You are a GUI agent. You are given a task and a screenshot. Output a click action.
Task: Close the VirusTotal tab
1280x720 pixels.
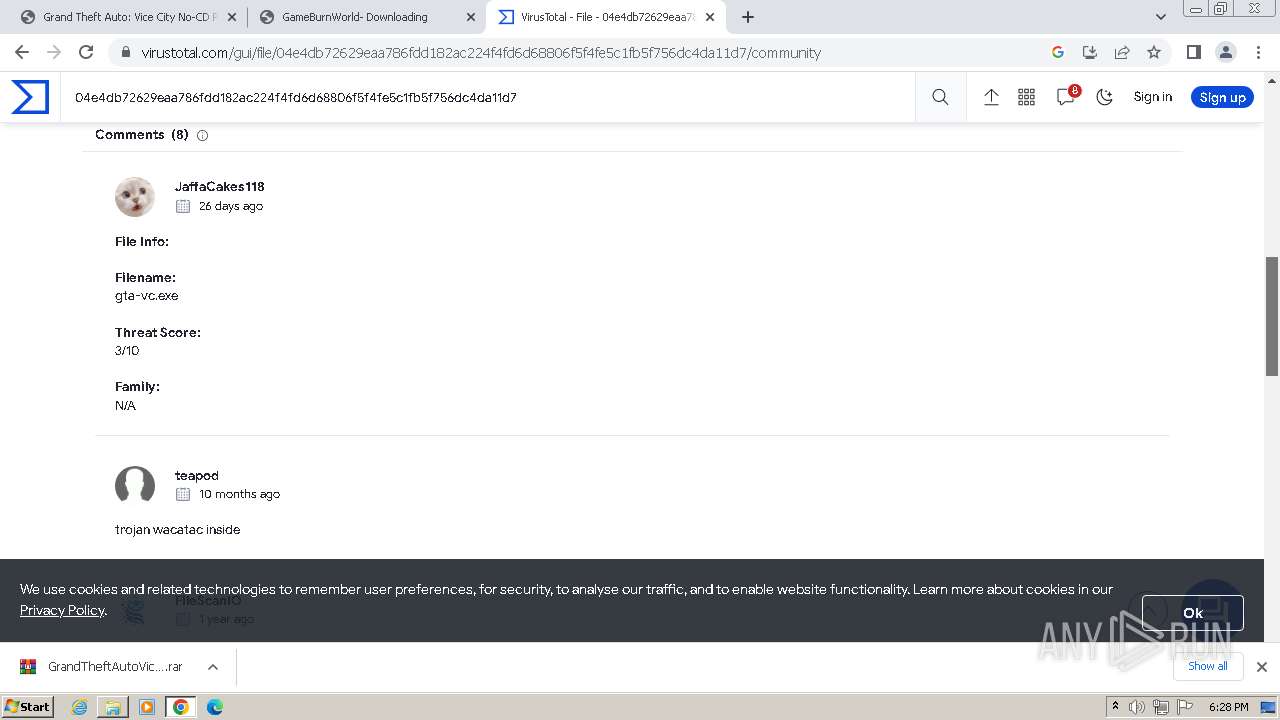tap(710, 17)
